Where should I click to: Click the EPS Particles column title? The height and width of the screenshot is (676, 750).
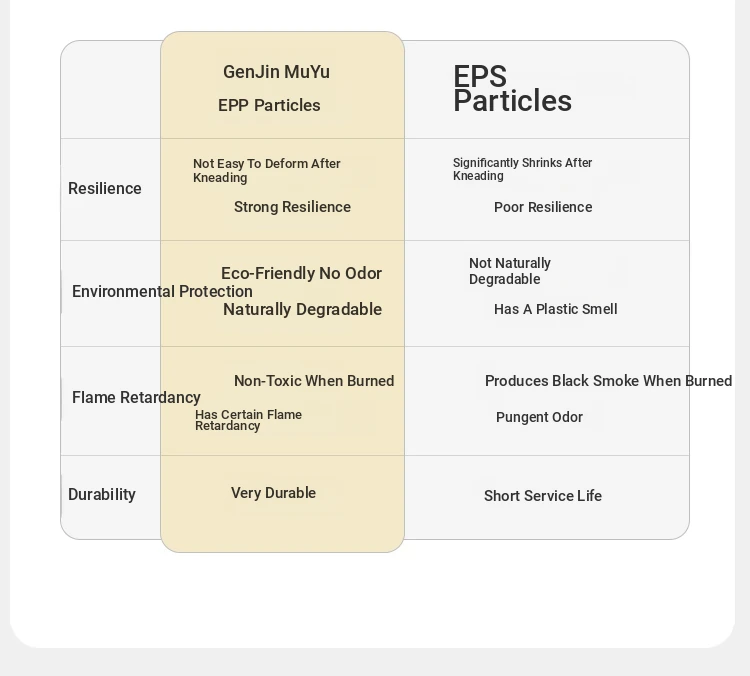pos(512,89)
